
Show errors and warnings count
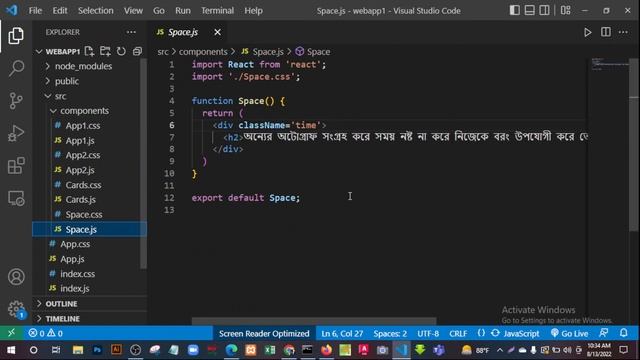[x=45, y=333]
